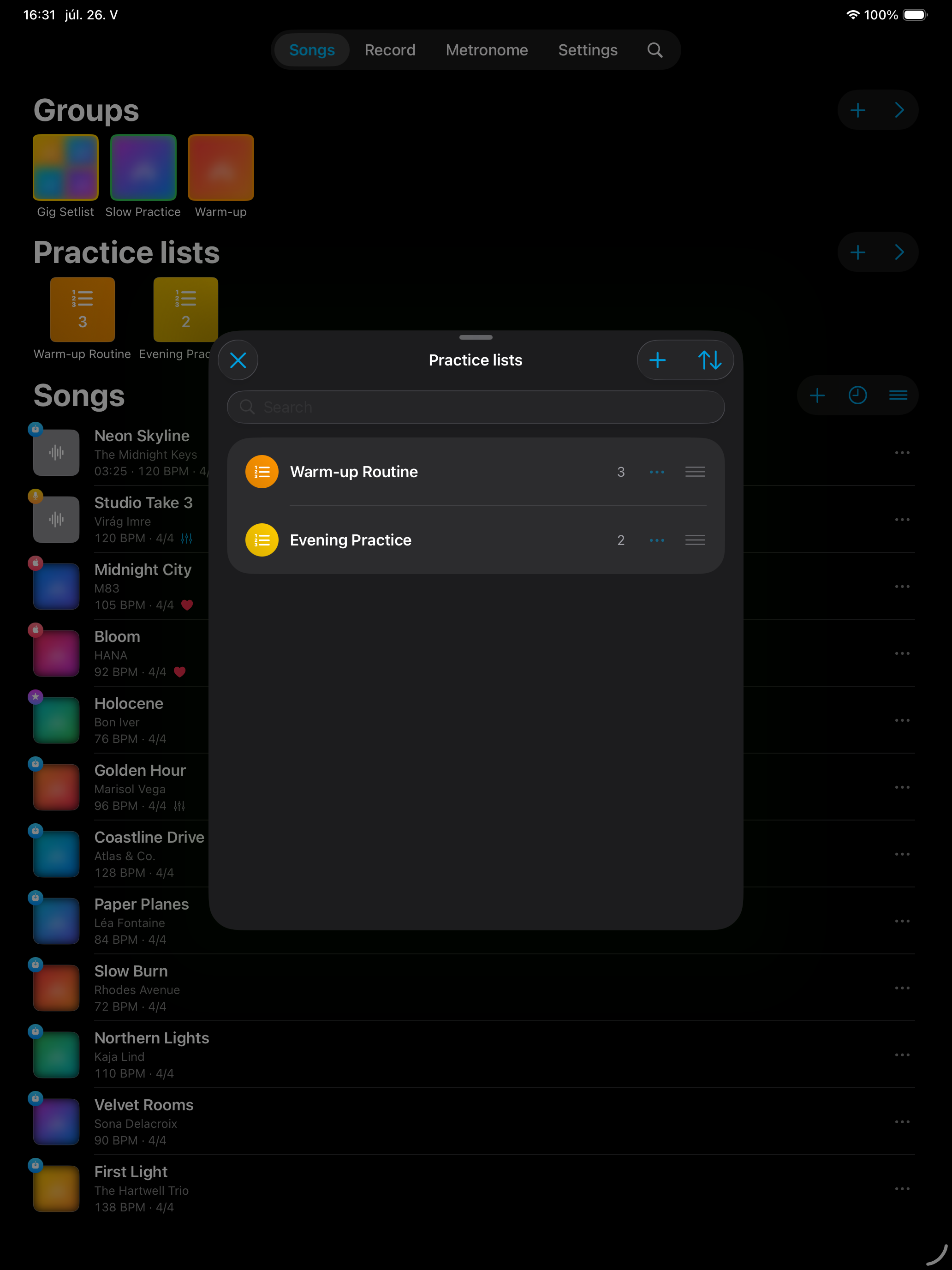Tap the orange Warm-up Routine list icon

coord(262,472)
